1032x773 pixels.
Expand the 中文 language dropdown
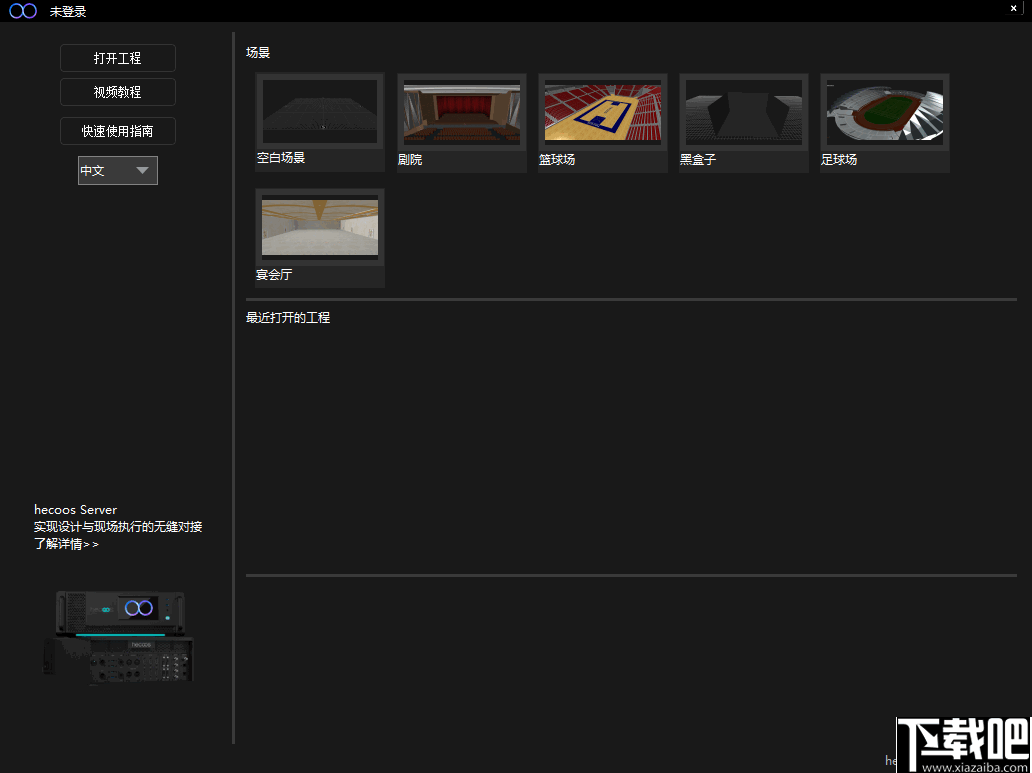click(118, 171)
